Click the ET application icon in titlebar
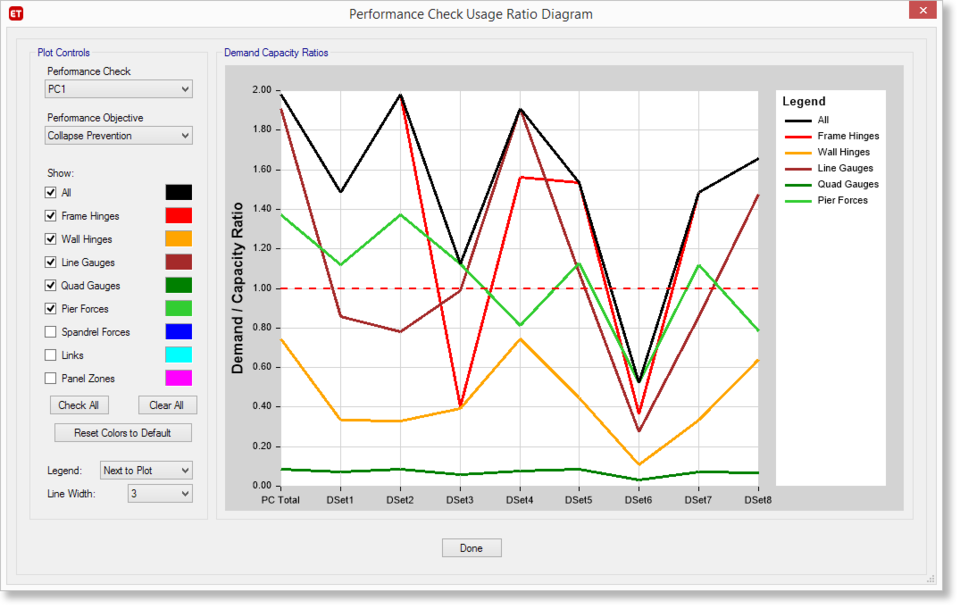Viewport: 960px width, 609px height. point(14,13)
